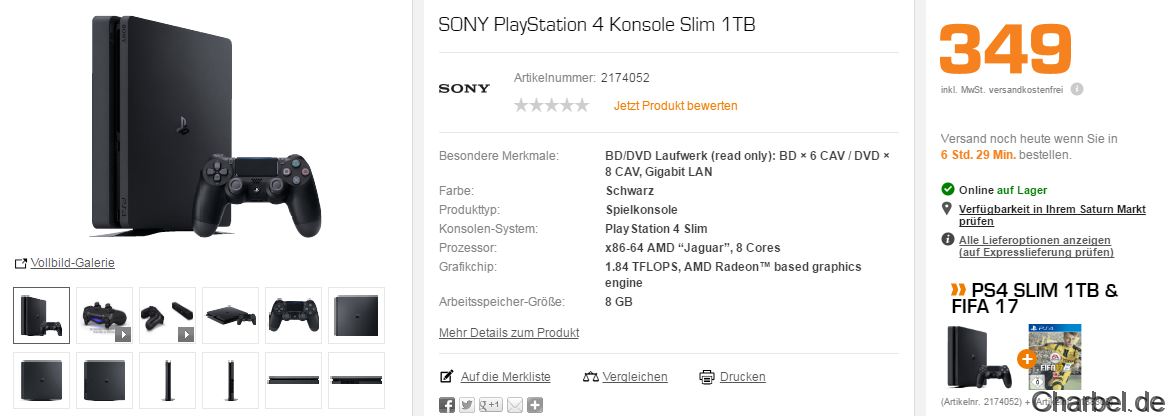Share the product on Facebook

(x=447, y=405)
